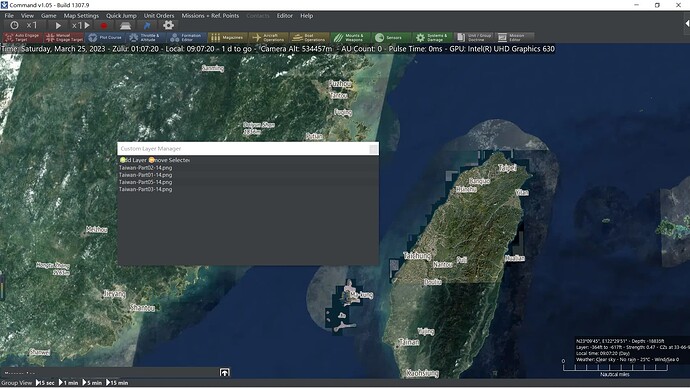The image size is (690, 388).
Task: Open the Sensors panel
Action: 392,37
